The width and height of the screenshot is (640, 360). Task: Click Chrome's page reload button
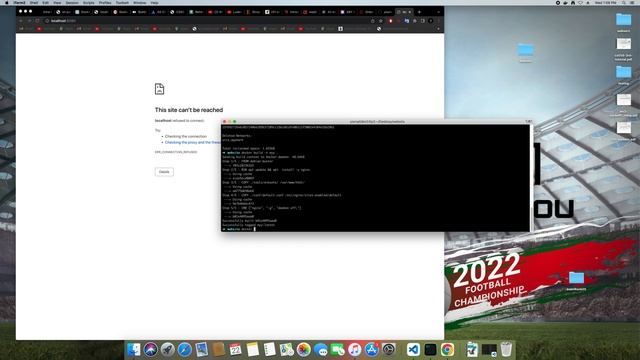38,21
